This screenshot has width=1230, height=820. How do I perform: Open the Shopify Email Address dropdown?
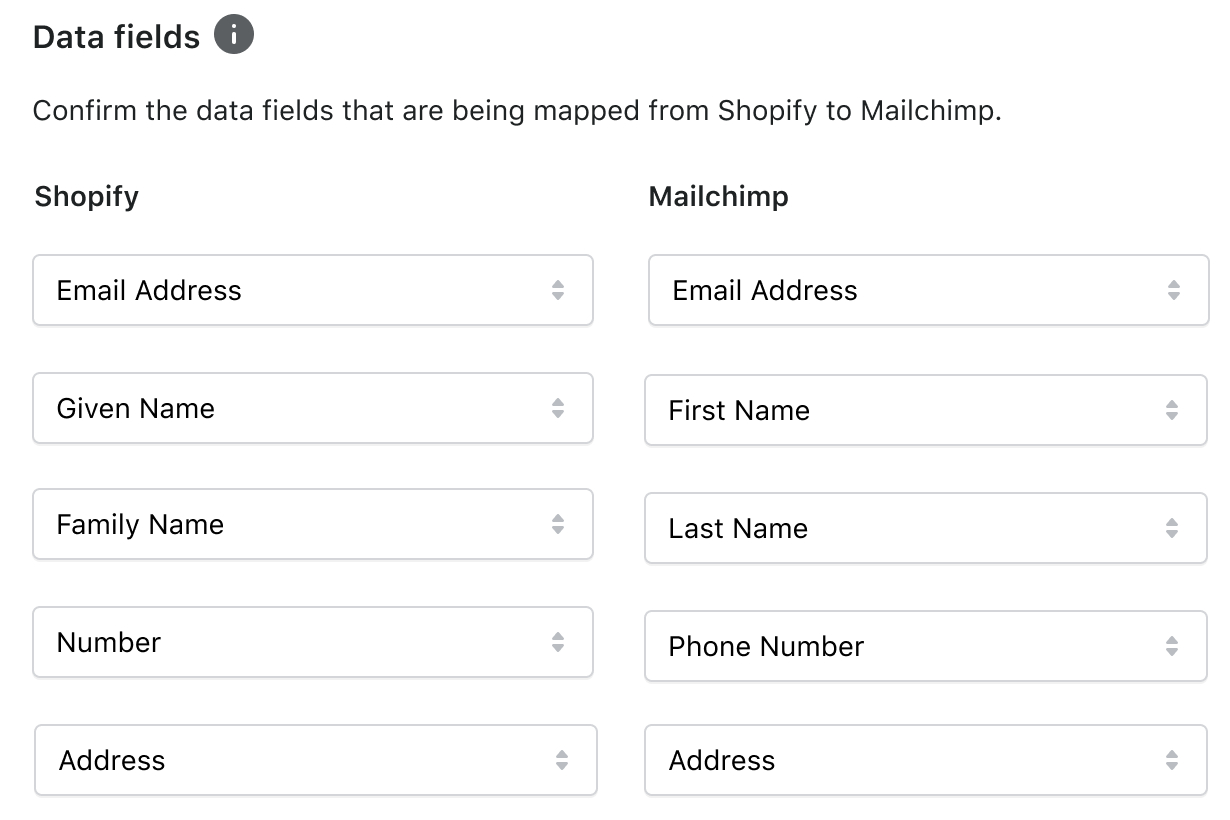pos(313,290)
